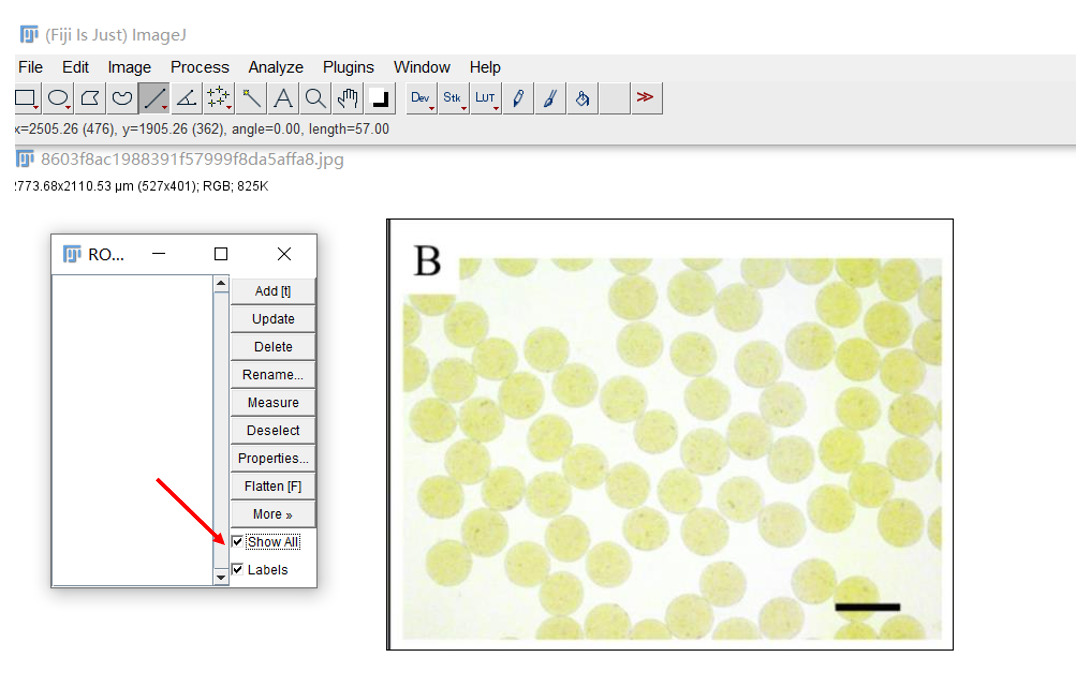The height and width of the screenshot is (682, 1081).
Task: Open the Color picker tool
Action: [x=380, y=98]
